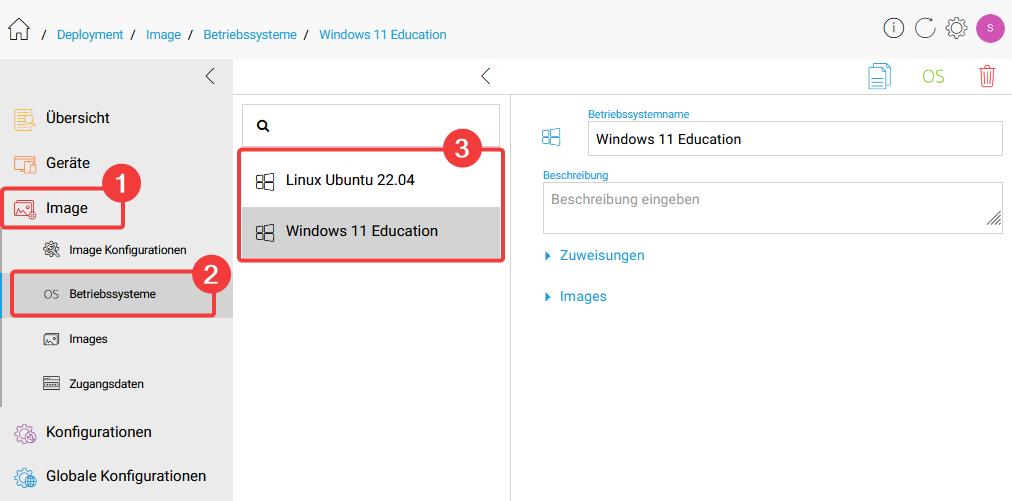The image size is (1012, 501).
Task: Select Linux Ubuntu 22.04 list entry
Action: (x=370, y=180)
